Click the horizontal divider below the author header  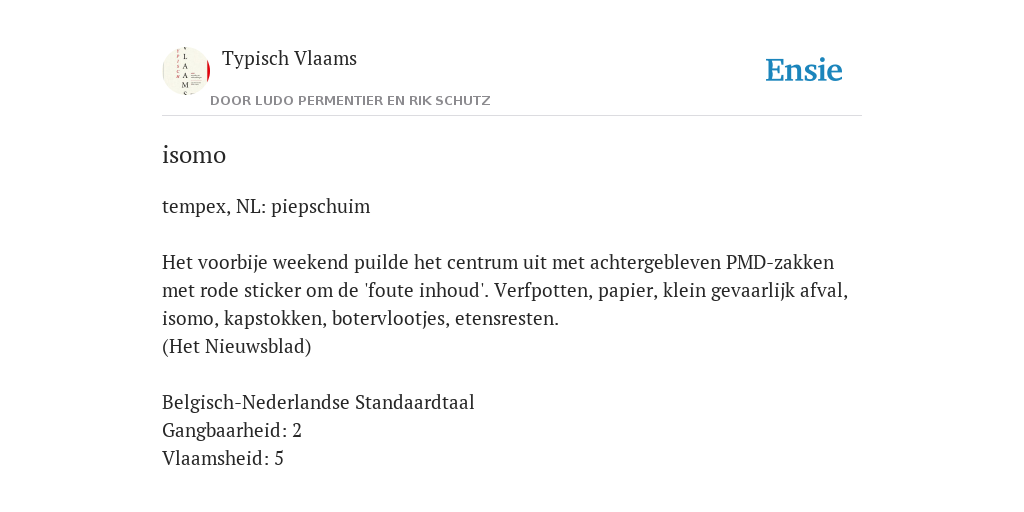[512, 116]
